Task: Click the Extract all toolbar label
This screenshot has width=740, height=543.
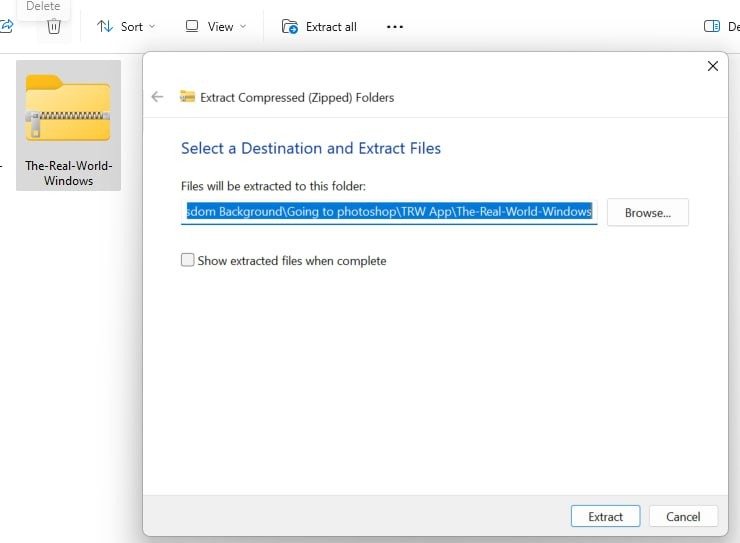Action: coord(331,27)
